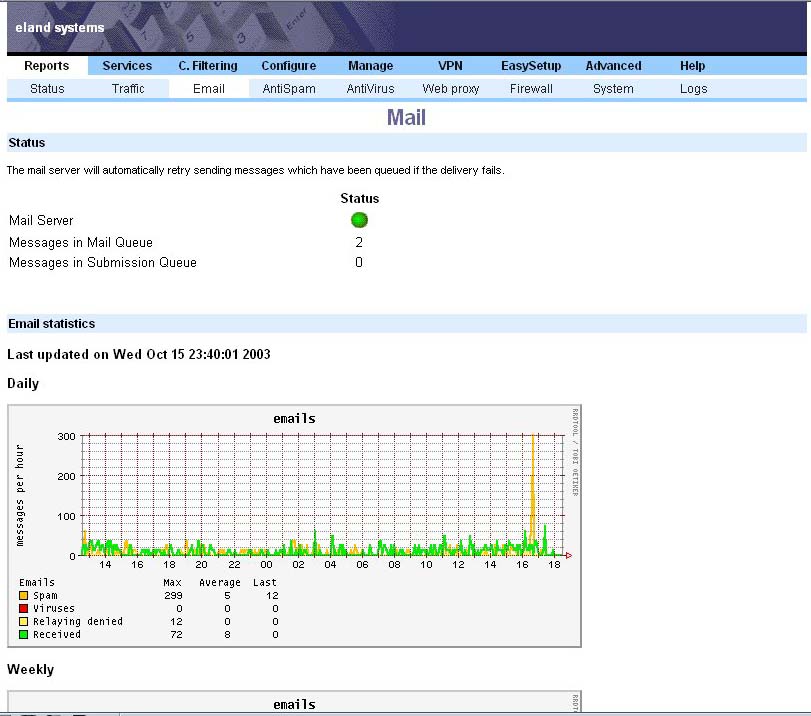Click the Mail Server label
The height and width of the screenshot is (716, 811).
tap(41, 220)
